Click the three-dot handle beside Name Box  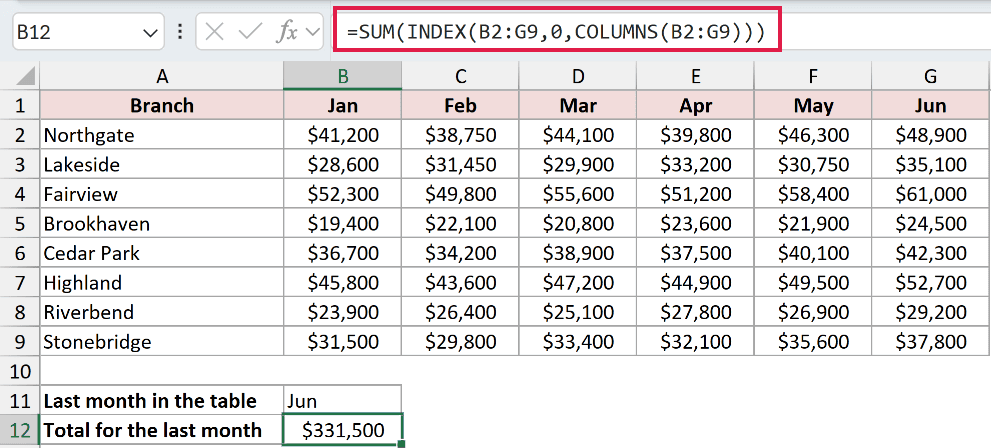tap(180, 32)
